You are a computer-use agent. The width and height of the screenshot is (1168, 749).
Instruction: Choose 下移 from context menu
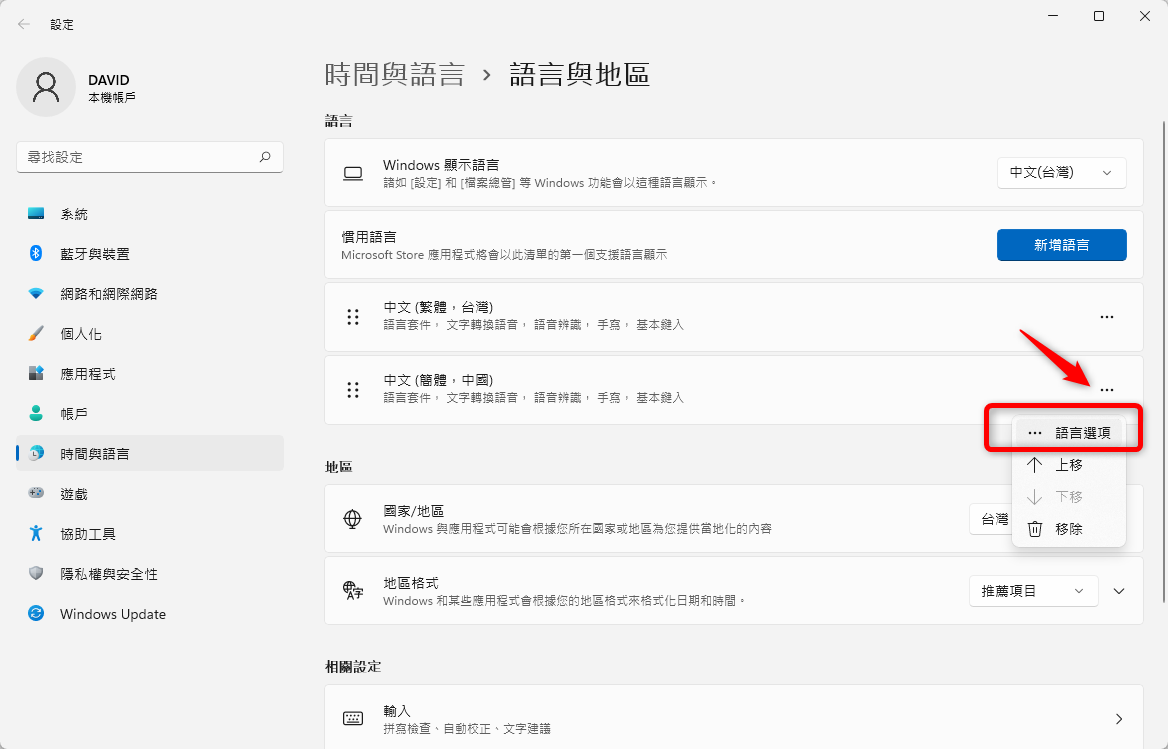point(1069,497)
